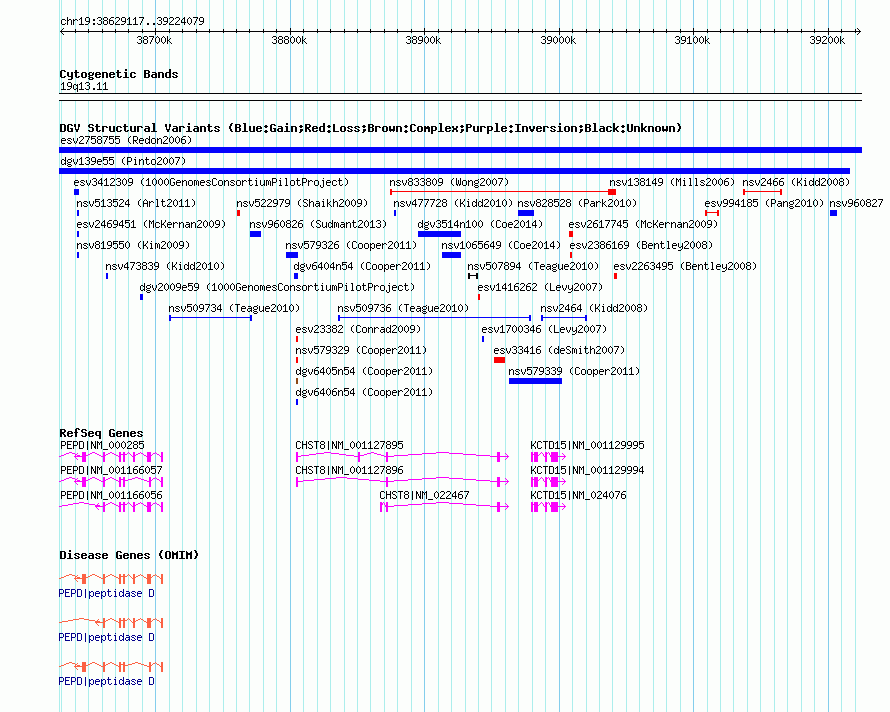
Task: Click esv23382 (Conrad2009) label
Action: click(358, 329)
